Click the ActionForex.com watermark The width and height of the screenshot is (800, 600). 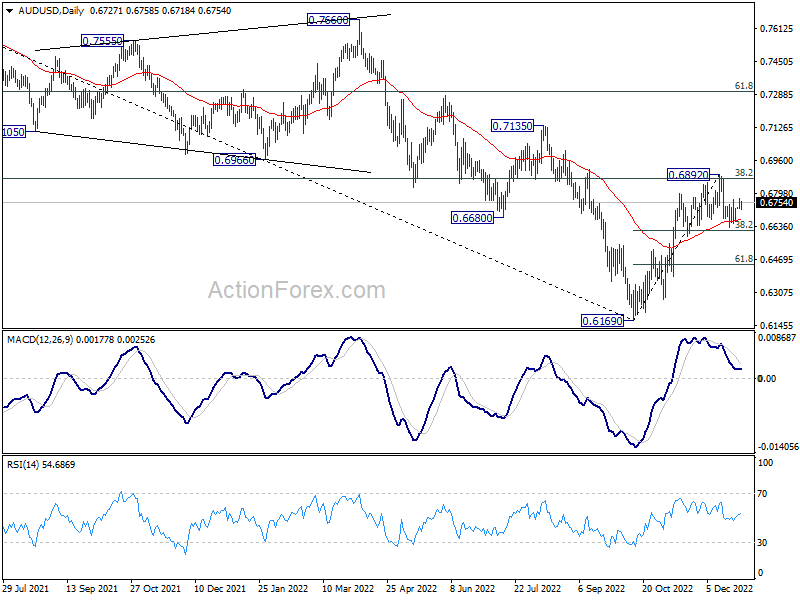(x=296, y=291)
